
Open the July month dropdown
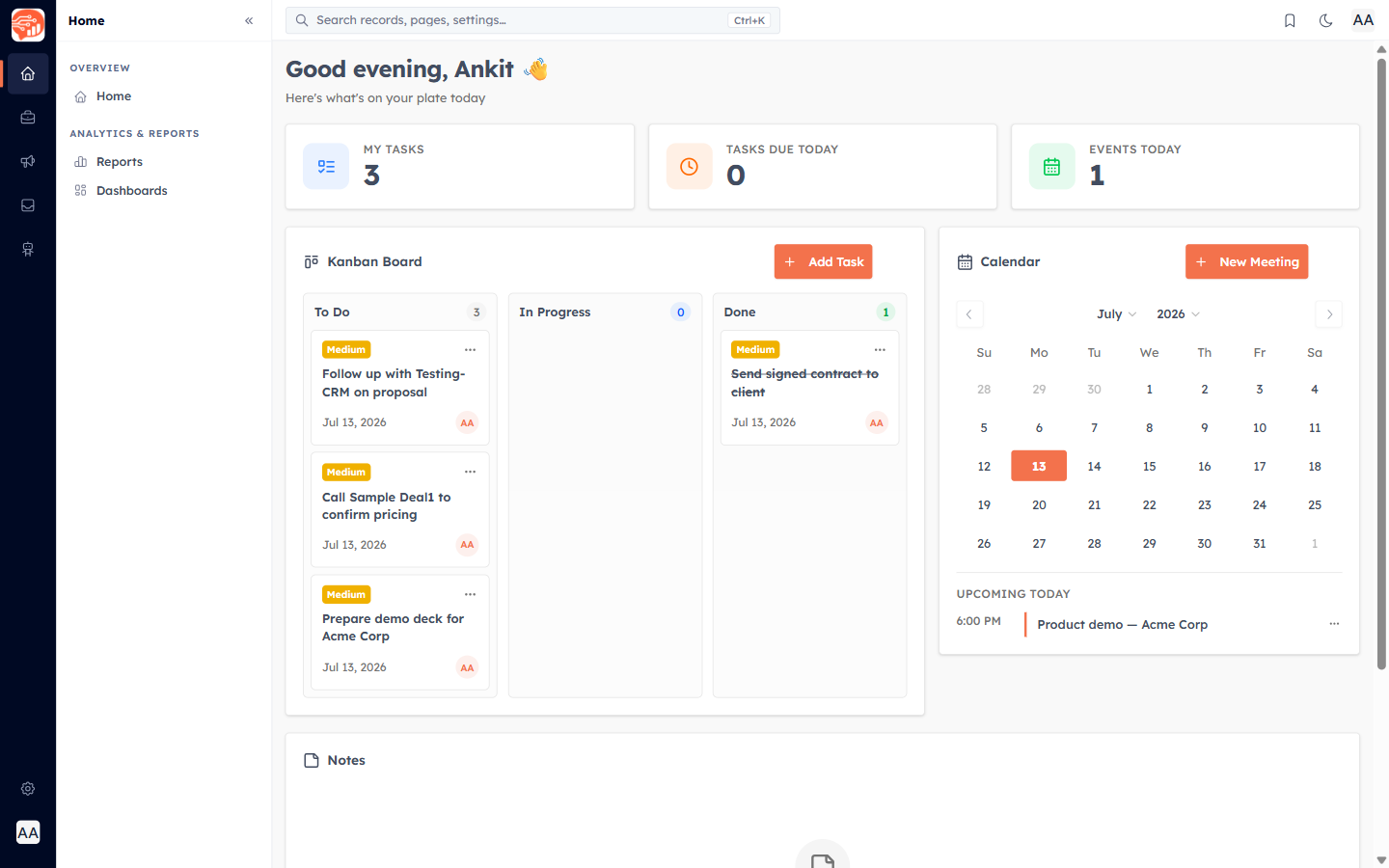pyautogui.click(x=1116, y=314)
